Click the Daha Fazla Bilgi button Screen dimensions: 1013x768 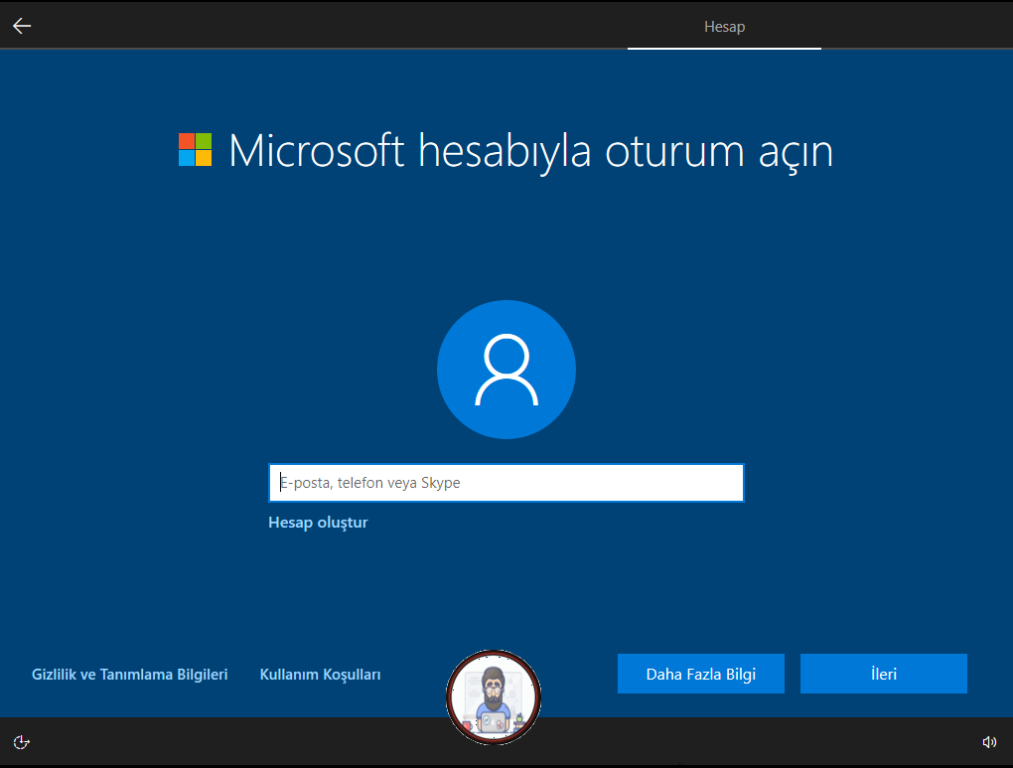[701, 674]
